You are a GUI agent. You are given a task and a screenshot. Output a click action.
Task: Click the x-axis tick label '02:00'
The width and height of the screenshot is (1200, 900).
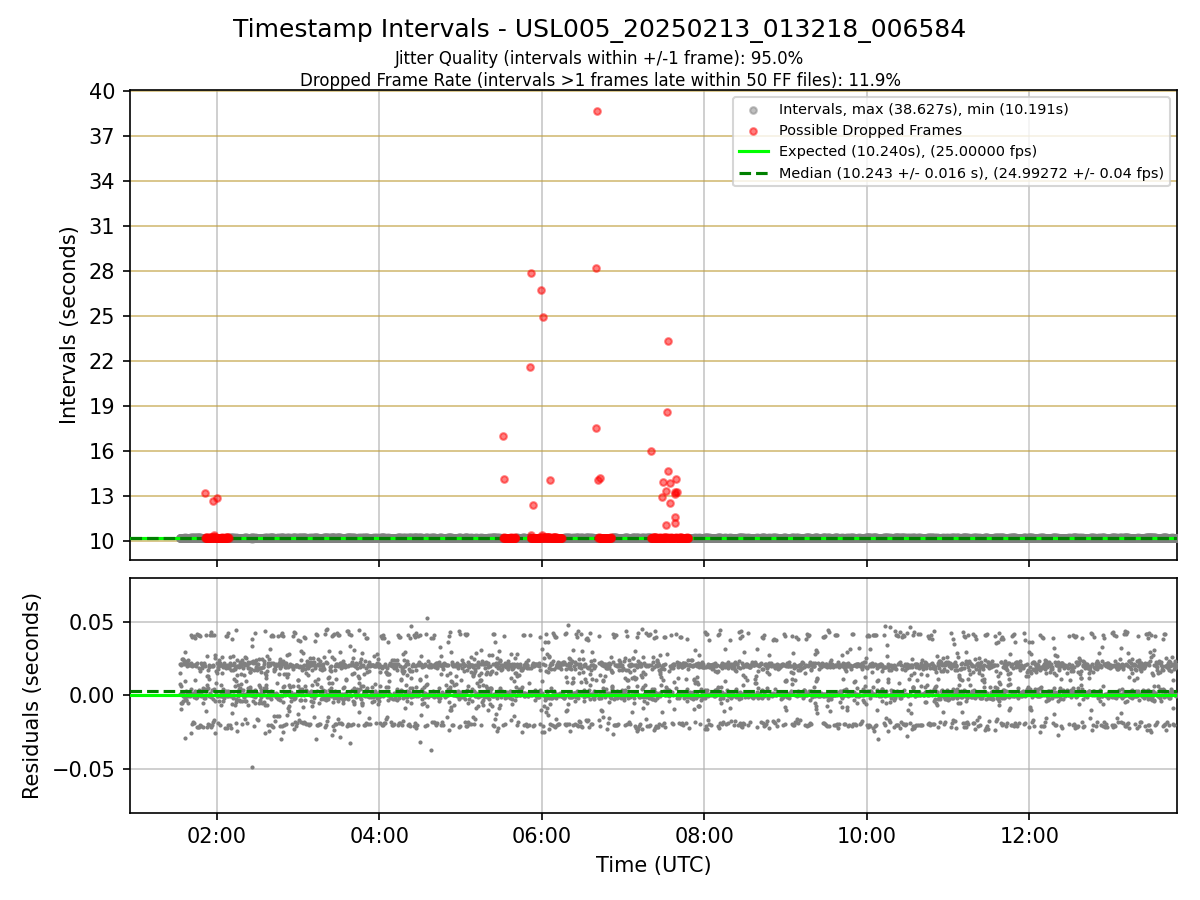[x=217, y=834]
